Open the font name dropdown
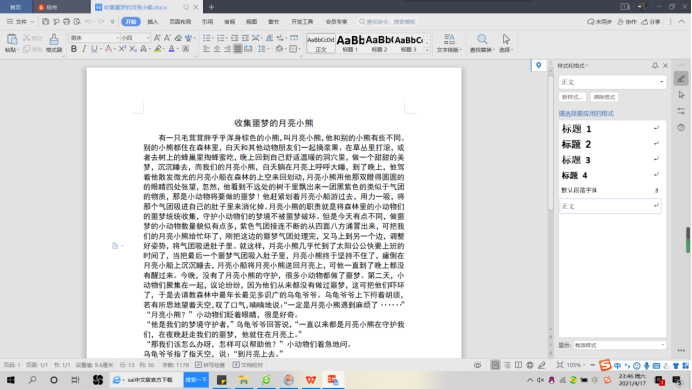 point(117,38)
